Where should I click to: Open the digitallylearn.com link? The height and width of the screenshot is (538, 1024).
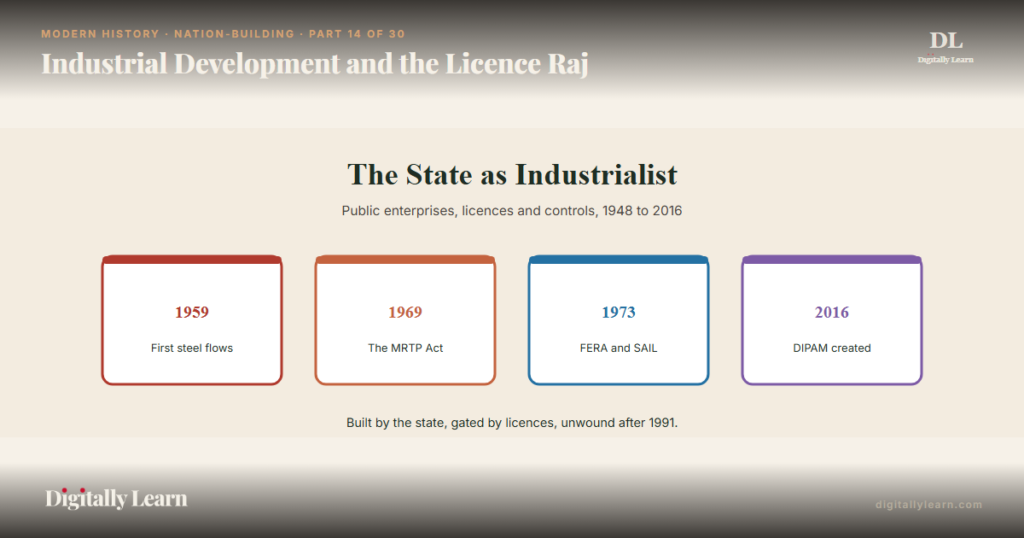pos(929,505)
